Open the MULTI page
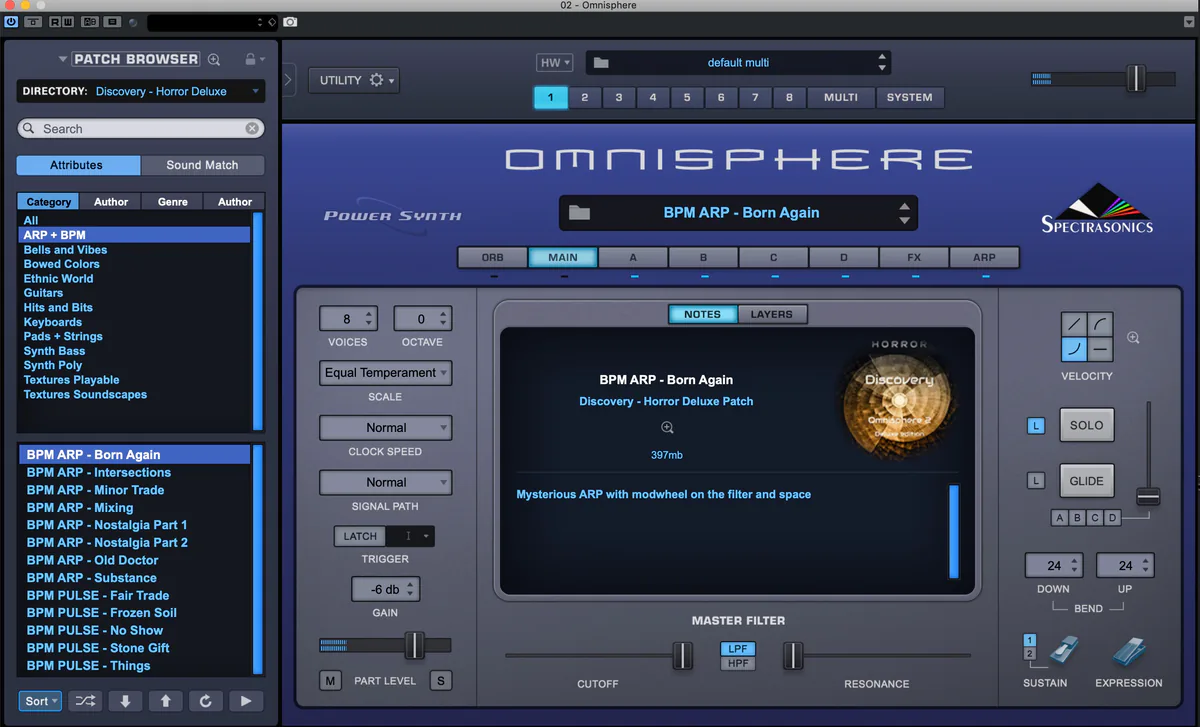The image size is (1200, 727). [840, 97]
